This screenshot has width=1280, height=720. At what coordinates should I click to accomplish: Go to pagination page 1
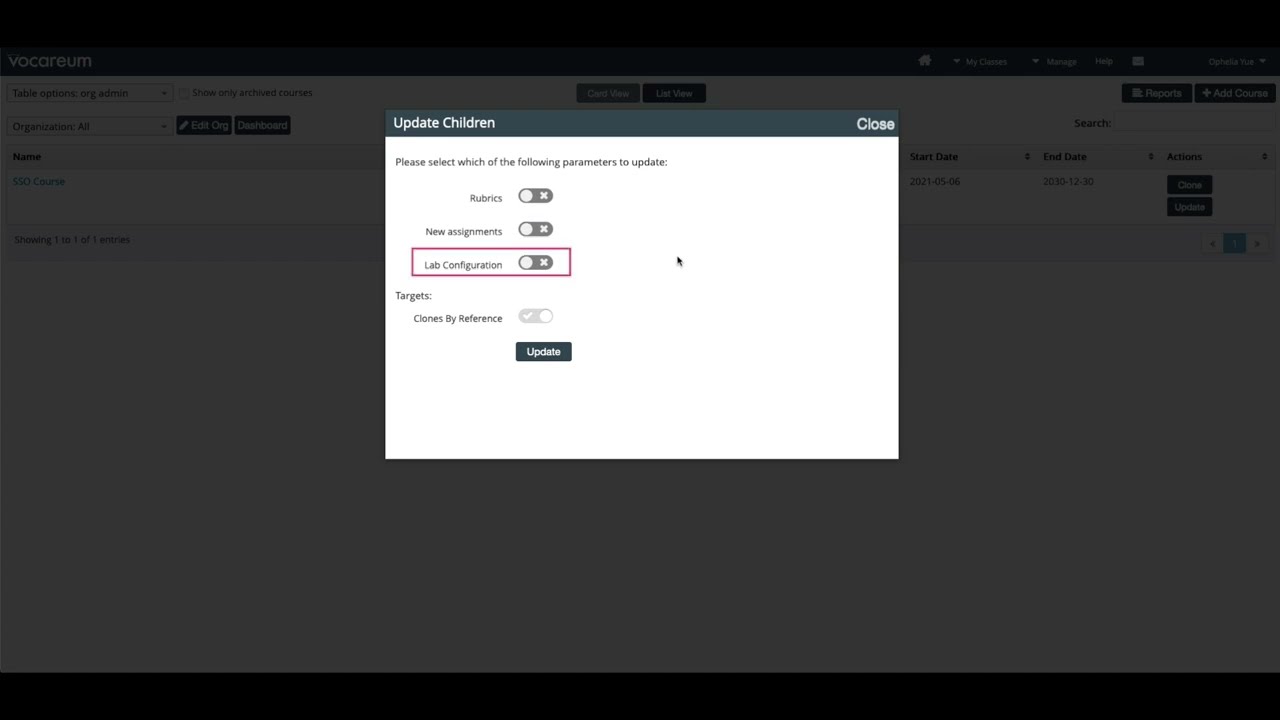[x=1234, y=243]
